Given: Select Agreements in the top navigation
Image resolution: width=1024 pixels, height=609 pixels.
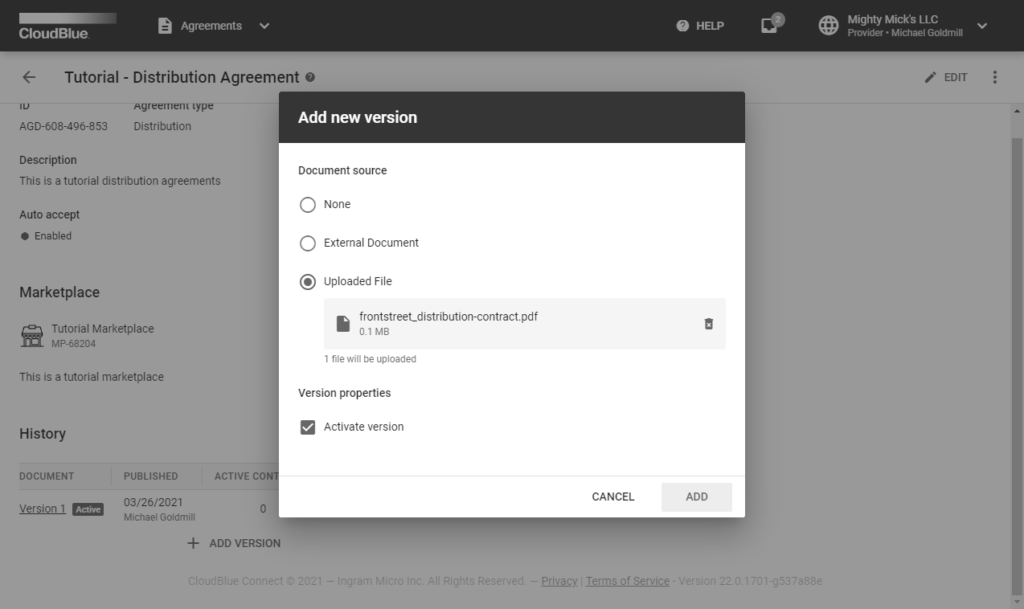Looking at the screenshot, I should coord(211,26).
